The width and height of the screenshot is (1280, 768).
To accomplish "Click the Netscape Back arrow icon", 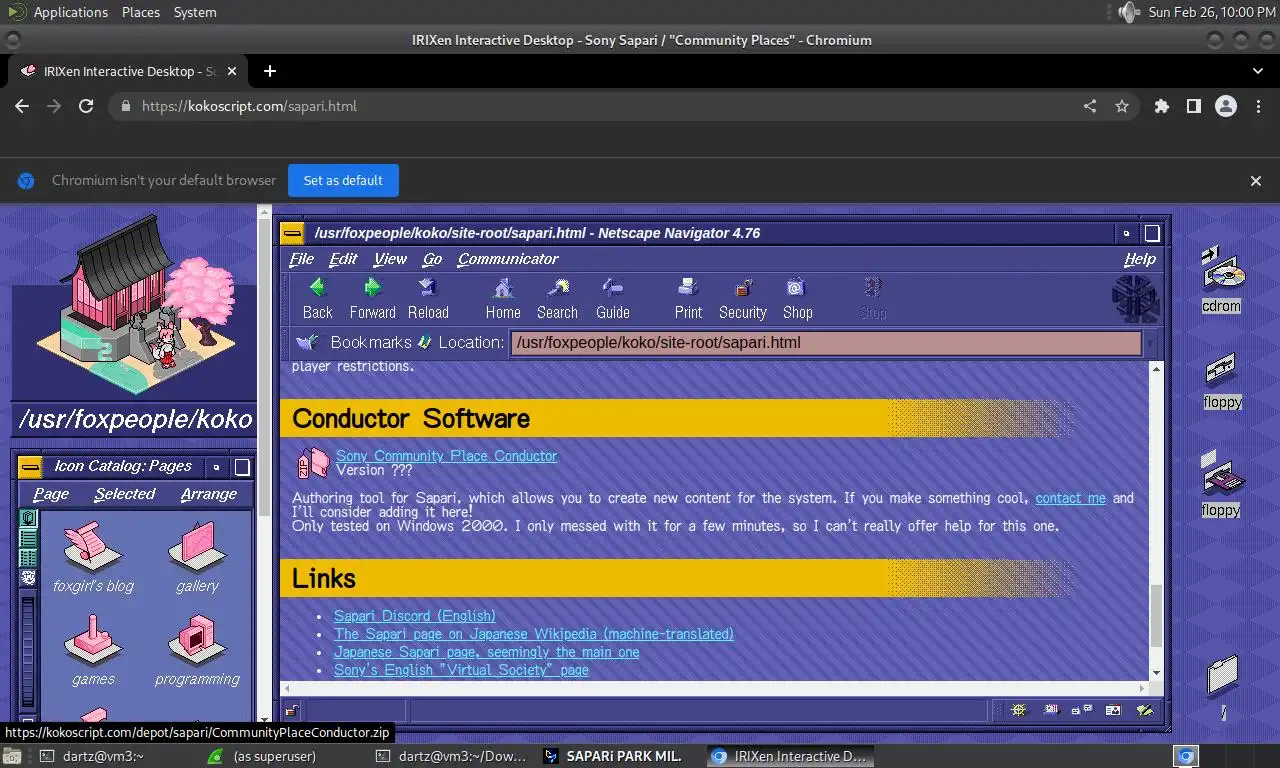I will pos(317,289).
